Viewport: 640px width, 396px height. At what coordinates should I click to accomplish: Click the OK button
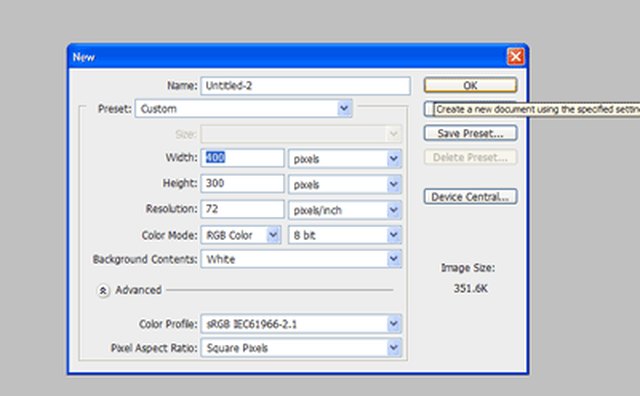[470, 85]
